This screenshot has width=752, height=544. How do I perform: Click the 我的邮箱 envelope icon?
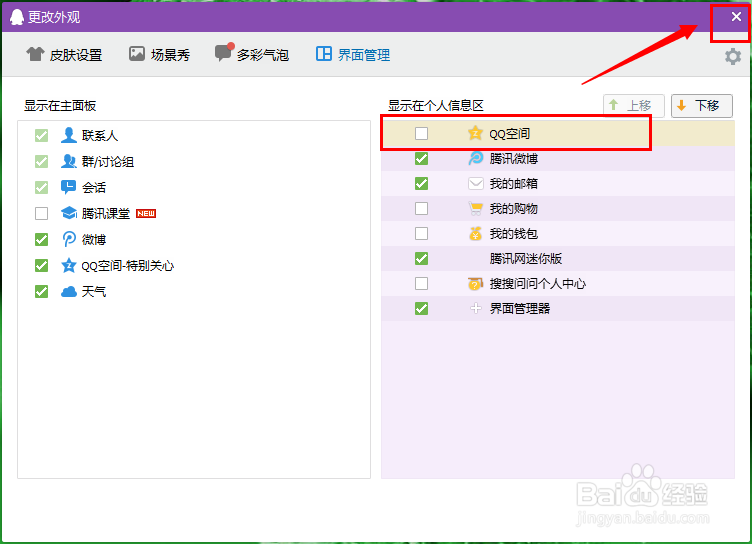(x=475, y=183)
